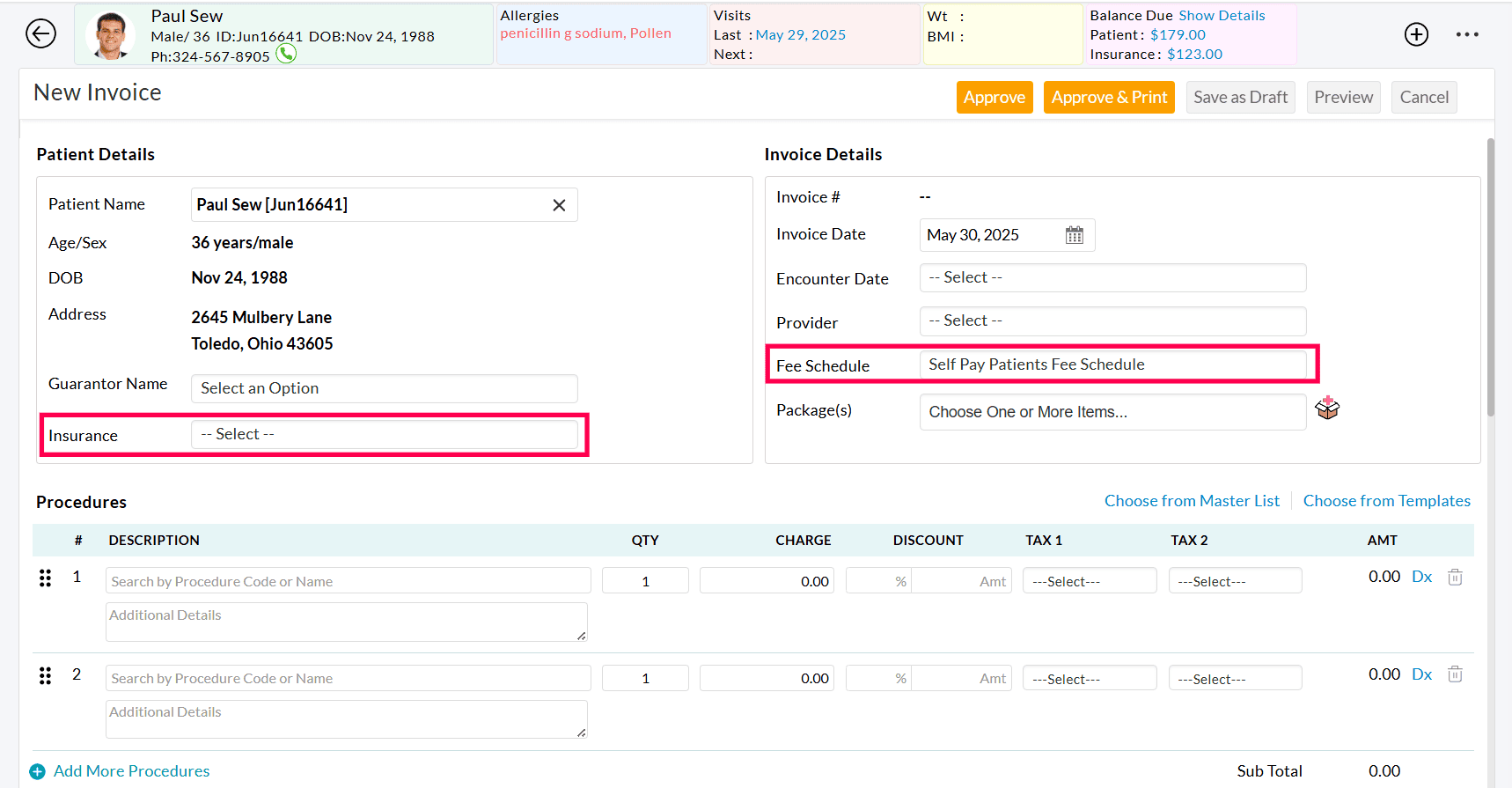Image resolution: width=1512 pixels, height=788 pixels.
Task: Open Show Details balance link
Action: [1222, 16]
